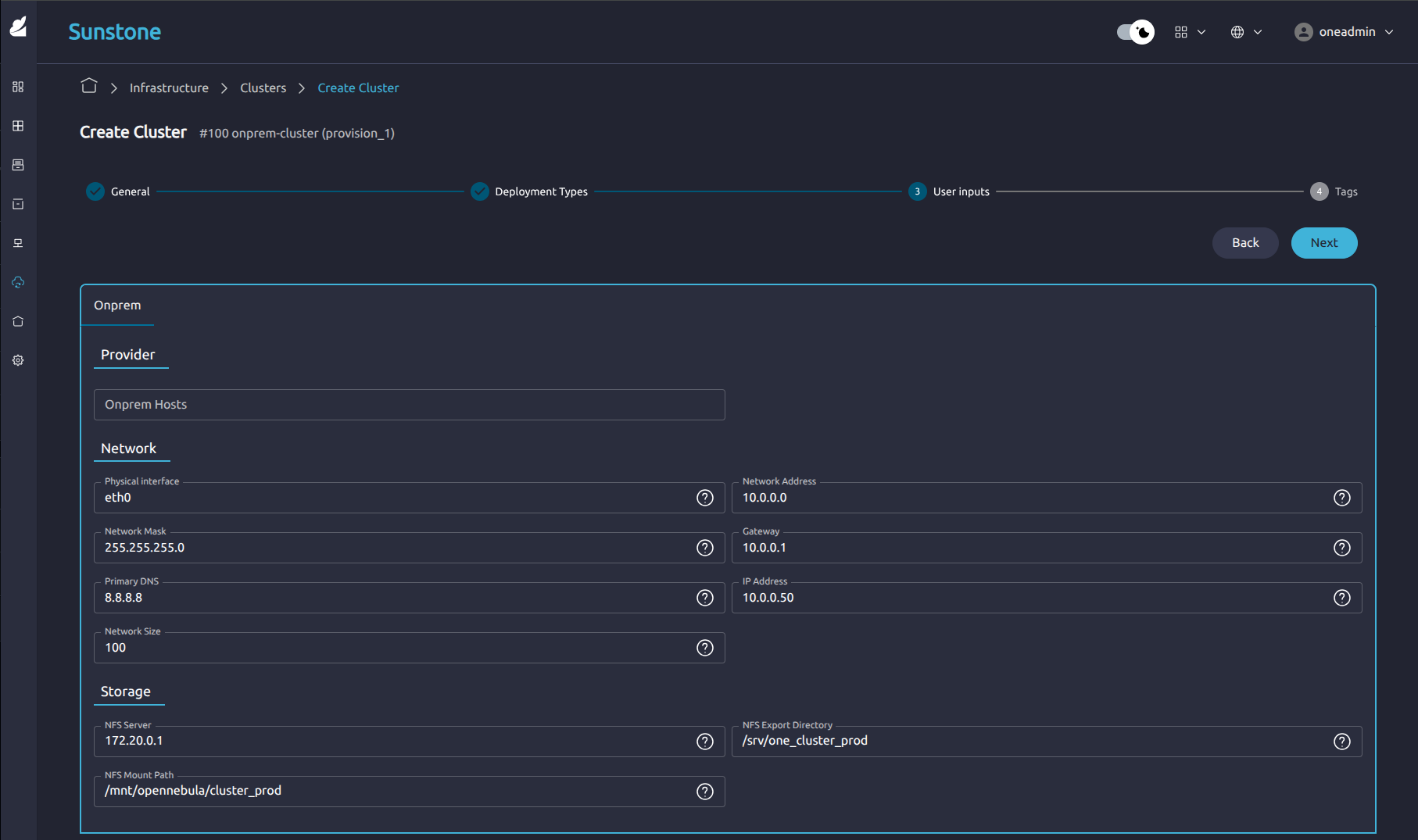Open the oneadmin user menu
Viewport: 1418px width, 840px height.
(x=1344, y=32)
